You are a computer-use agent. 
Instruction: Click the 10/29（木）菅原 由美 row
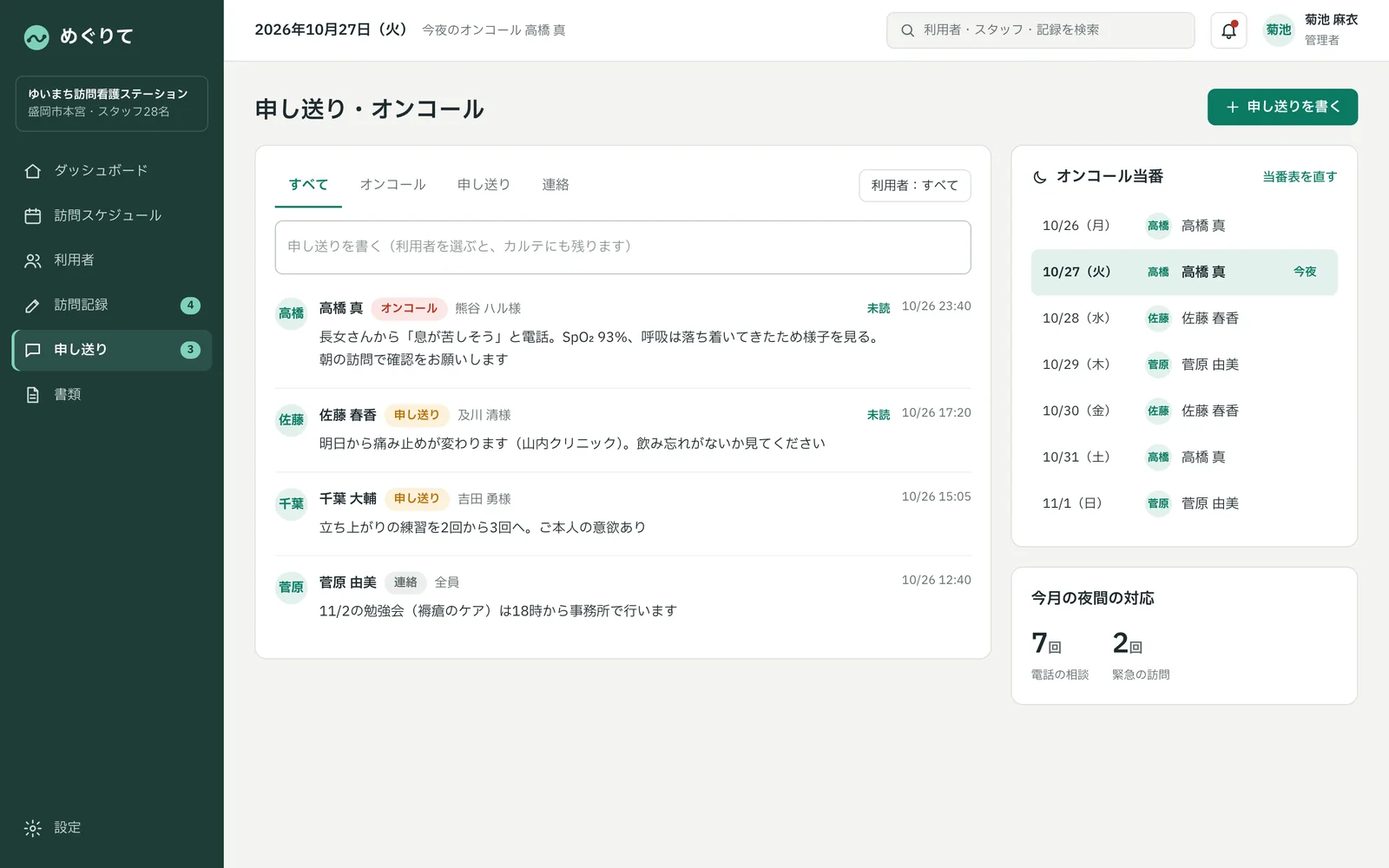click(1184, 365)
